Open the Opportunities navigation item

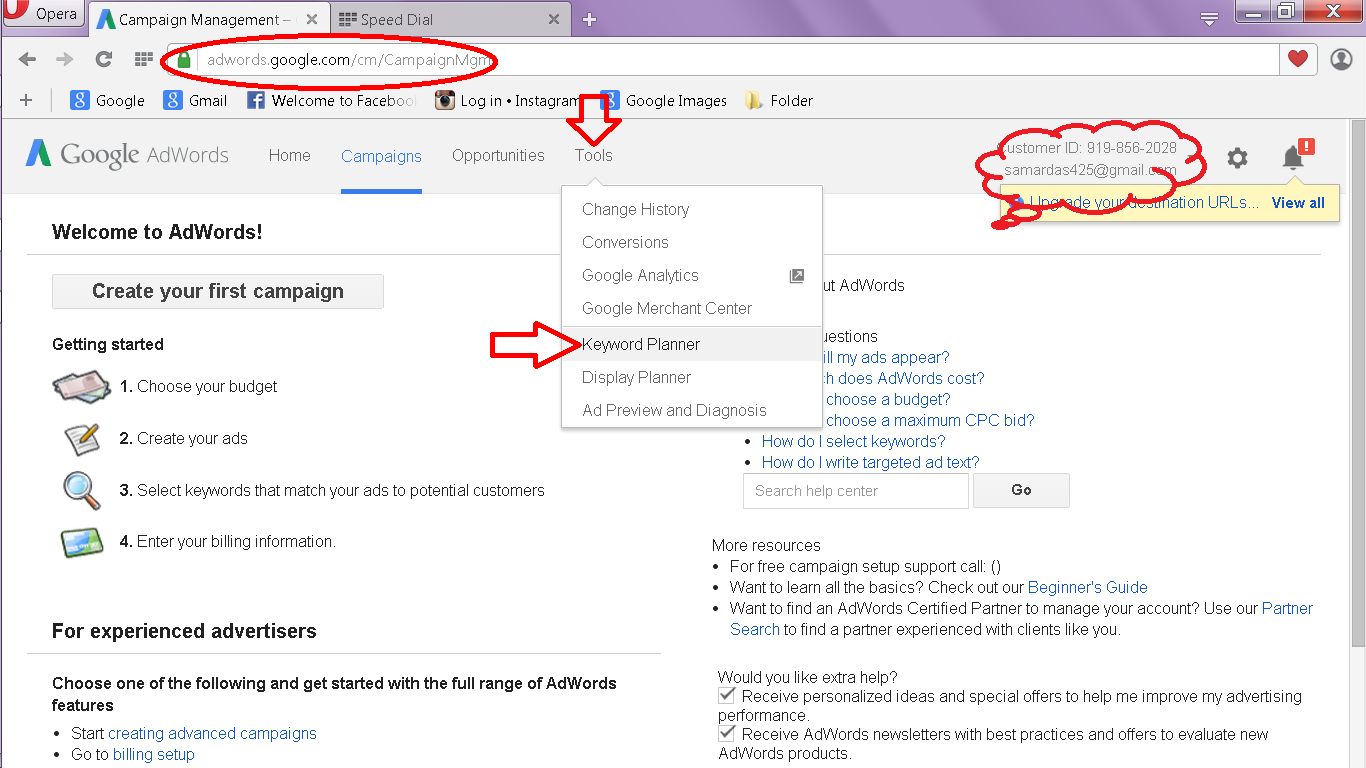tap(498, 155)
